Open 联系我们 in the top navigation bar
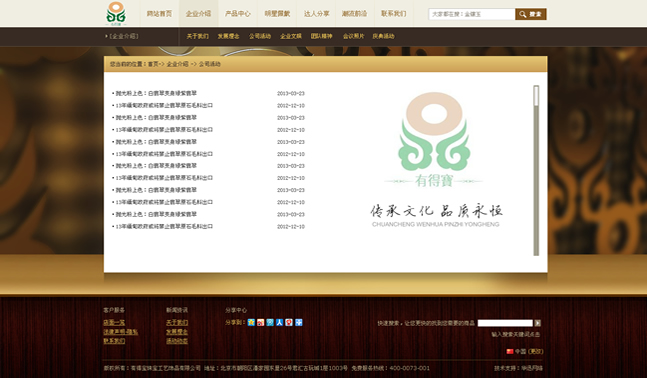Image resolution: width=647 pixels, height=378 pixels. pyautogui.click(x=394, y=14)
